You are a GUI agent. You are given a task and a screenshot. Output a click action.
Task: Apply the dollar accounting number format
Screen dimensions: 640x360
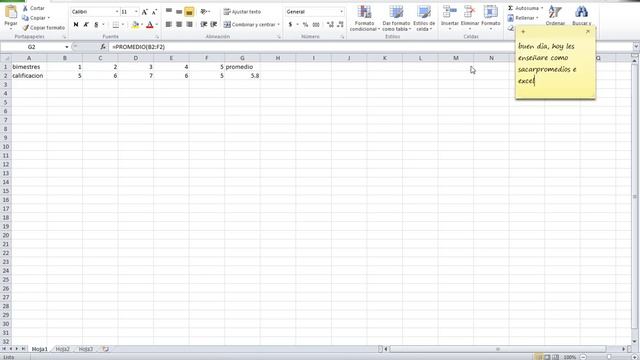pyautogui.click(x=291, y=25)
